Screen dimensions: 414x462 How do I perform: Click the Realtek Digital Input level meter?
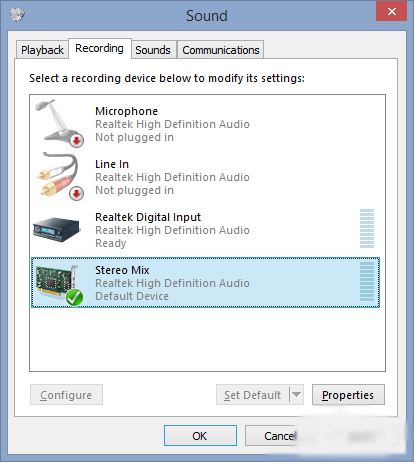pos(367,229)
